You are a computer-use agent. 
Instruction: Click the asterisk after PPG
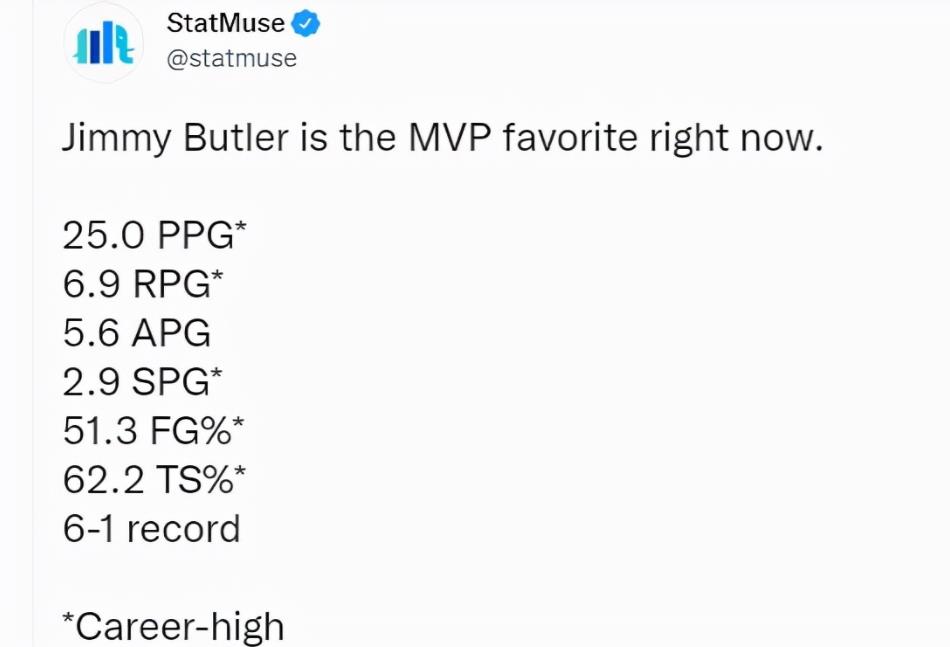pos(241,227)
